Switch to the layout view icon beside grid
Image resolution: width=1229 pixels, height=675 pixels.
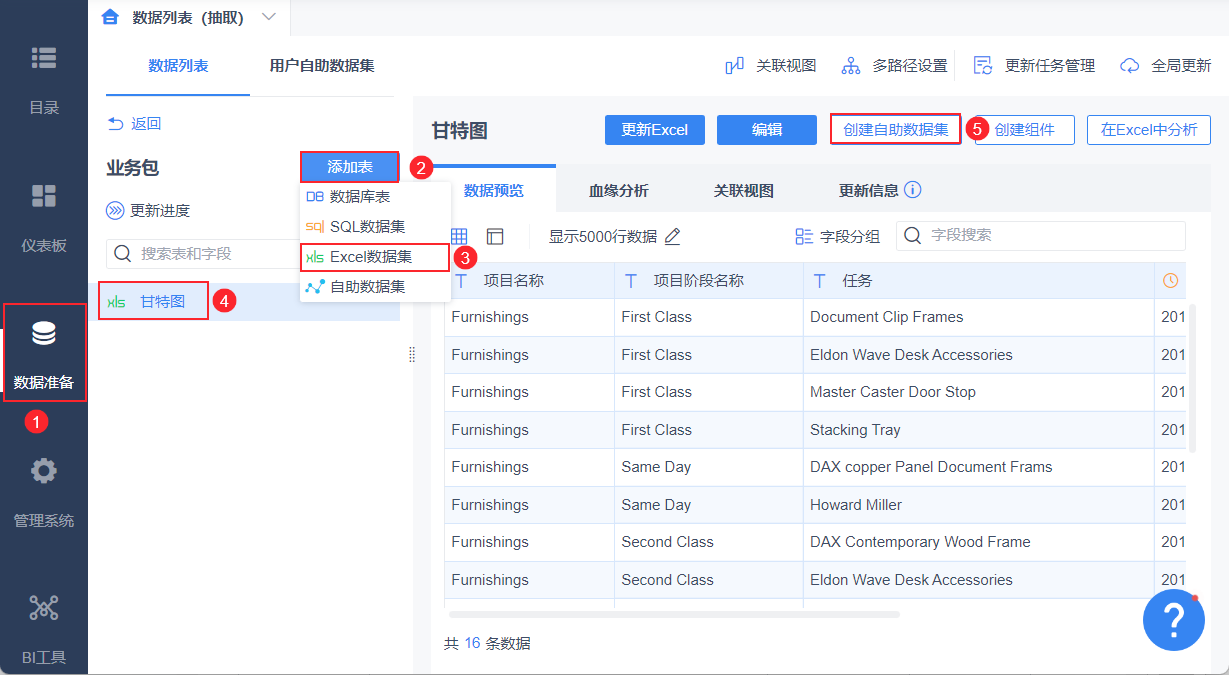(x=495, y=237)
